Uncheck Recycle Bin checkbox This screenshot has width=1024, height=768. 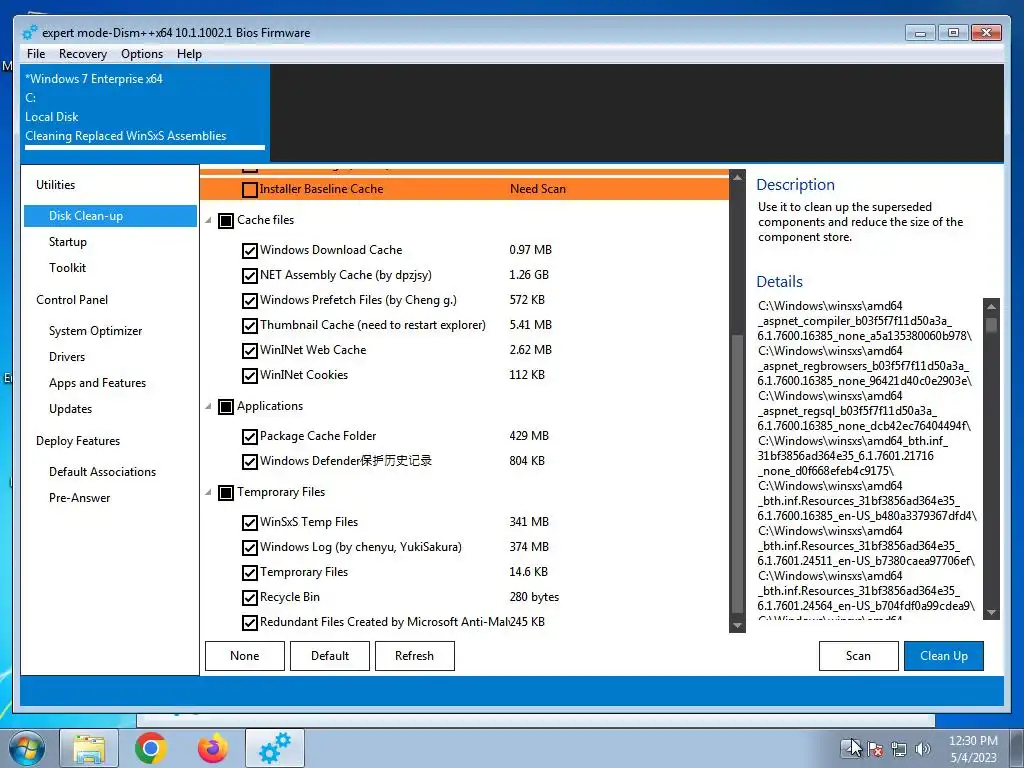pos(249,598)
